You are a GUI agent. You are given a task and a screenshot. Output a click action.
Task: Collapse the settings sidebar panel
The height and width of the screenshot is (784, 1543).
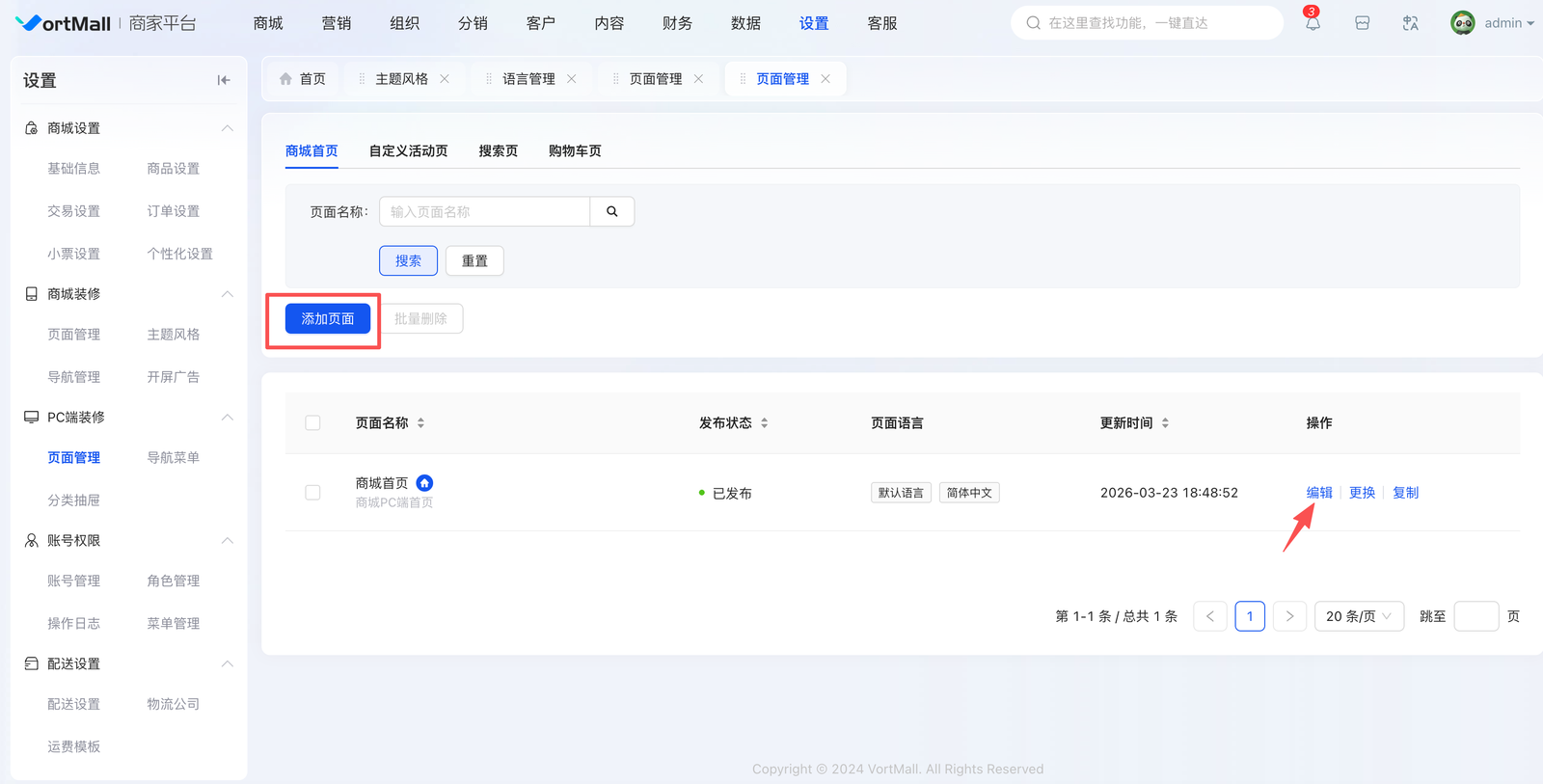coord(224,80)
